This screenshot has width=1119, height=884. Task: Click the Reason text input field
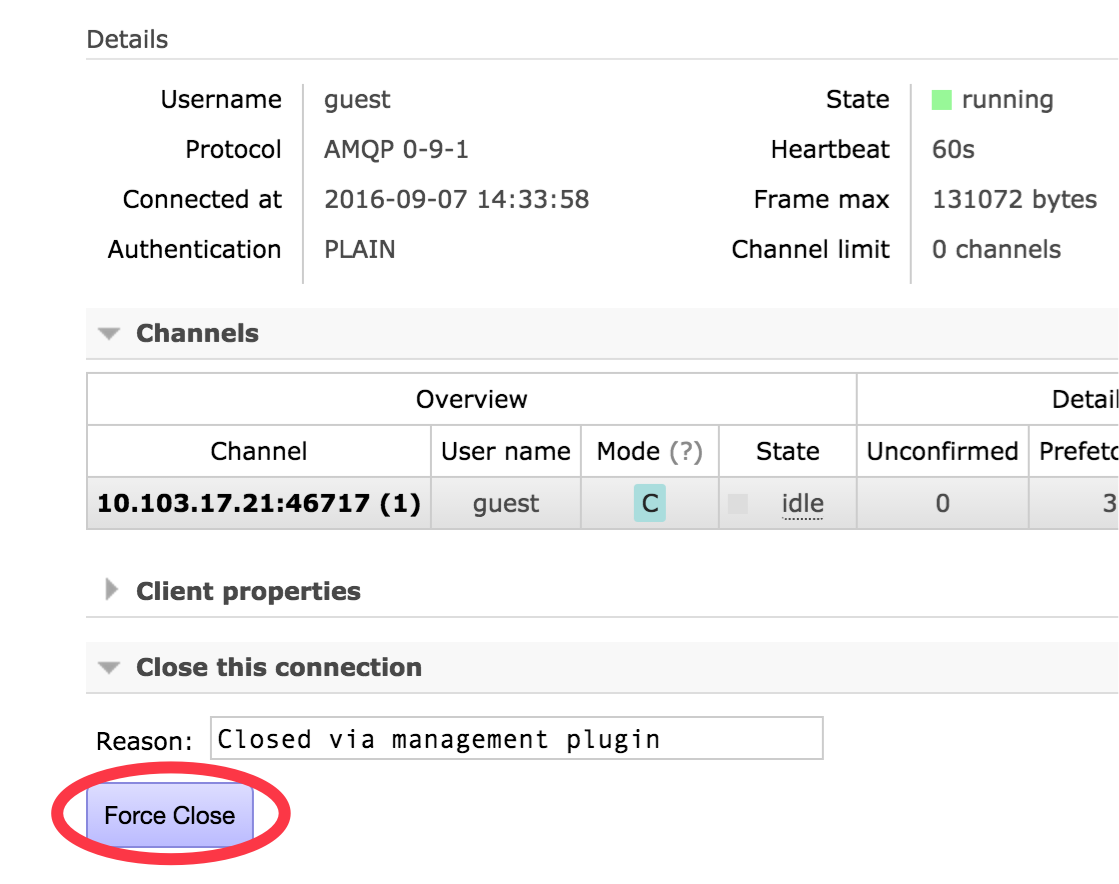pos(516,739)
